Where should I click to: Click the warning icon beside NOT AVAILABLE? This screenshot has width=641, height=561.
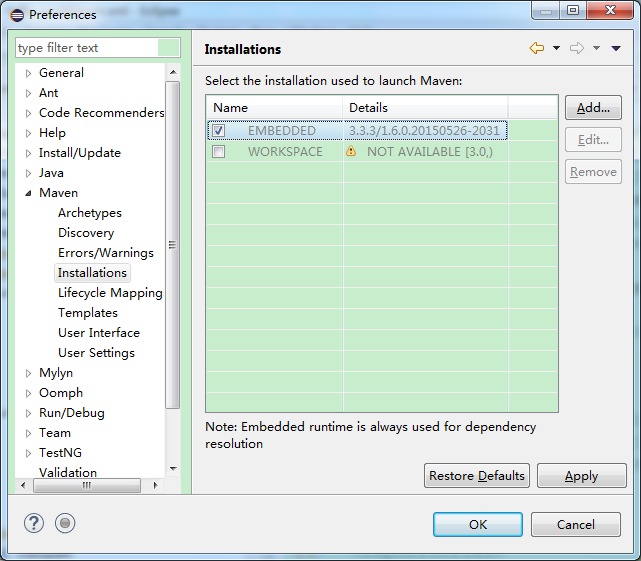[351, 151]
